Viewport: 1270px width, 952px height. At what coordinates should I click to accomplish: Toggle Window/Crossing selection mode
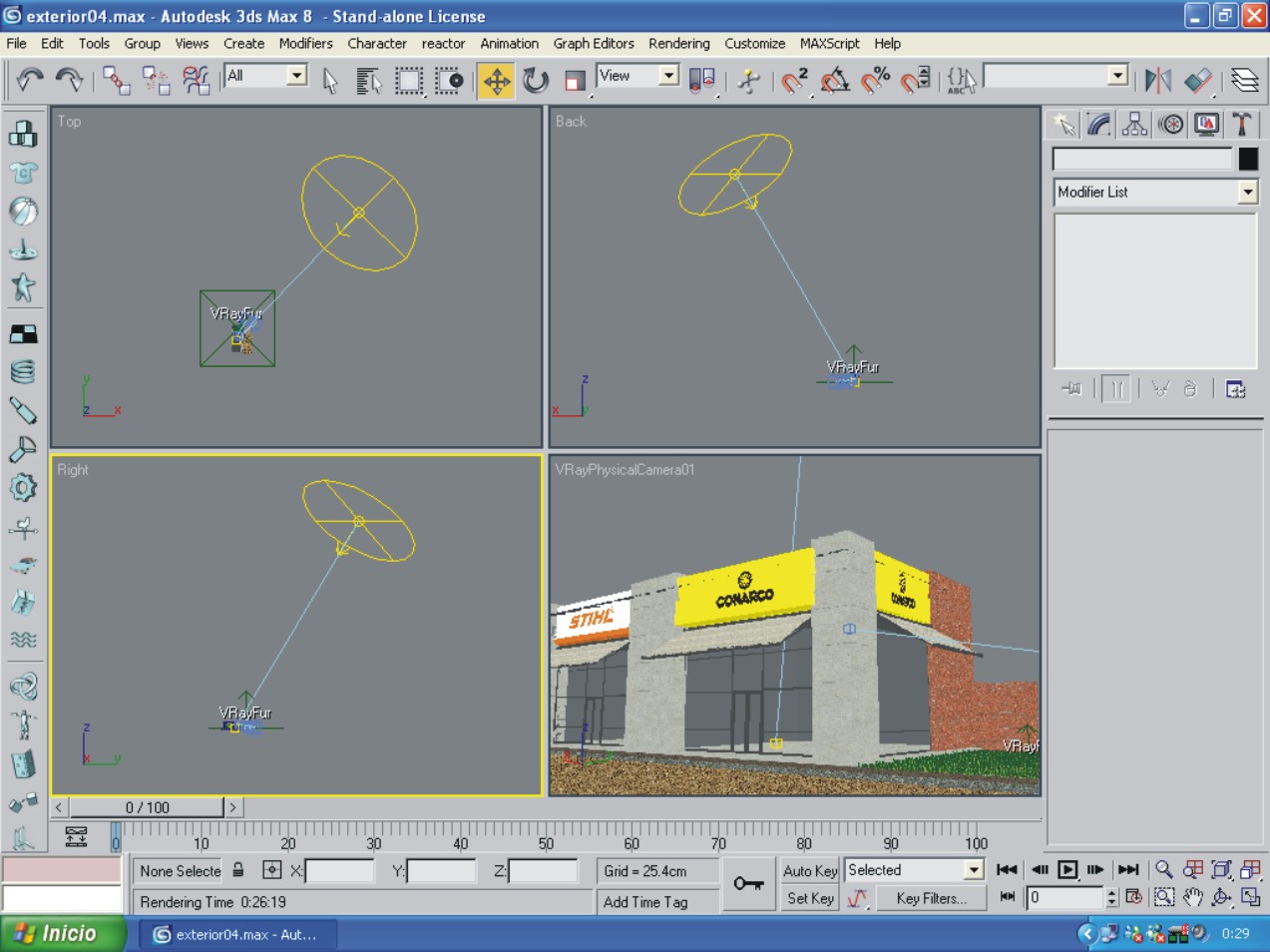tap(448, 80)
